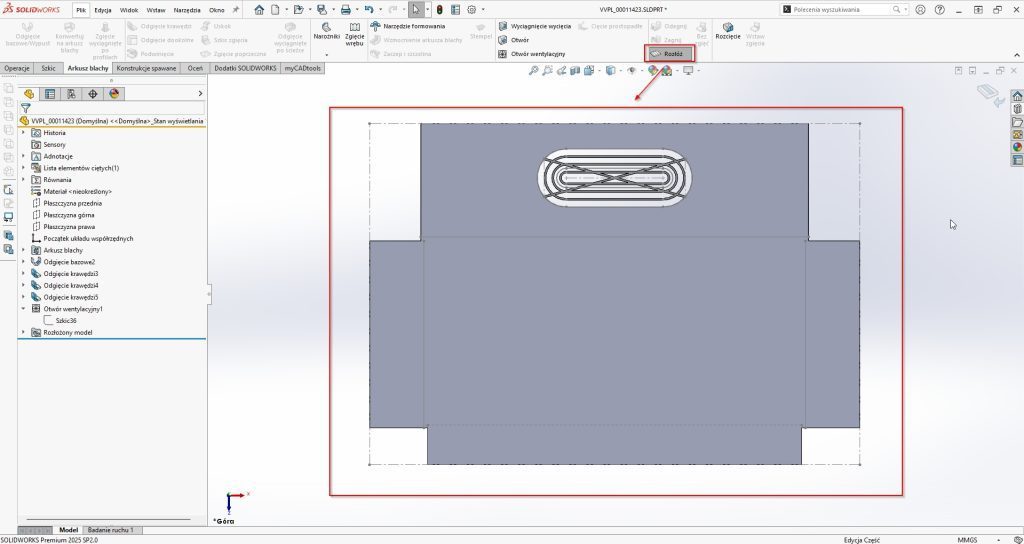Image resolution: width=1024 pixels, height=544 pixels.
Task: Open the myCADtools tab
Action: (x=303, y=68)
